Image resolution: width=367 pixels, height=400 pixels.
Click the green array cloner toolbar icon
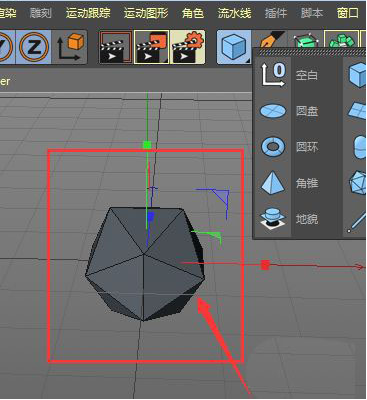click(341, 39)
